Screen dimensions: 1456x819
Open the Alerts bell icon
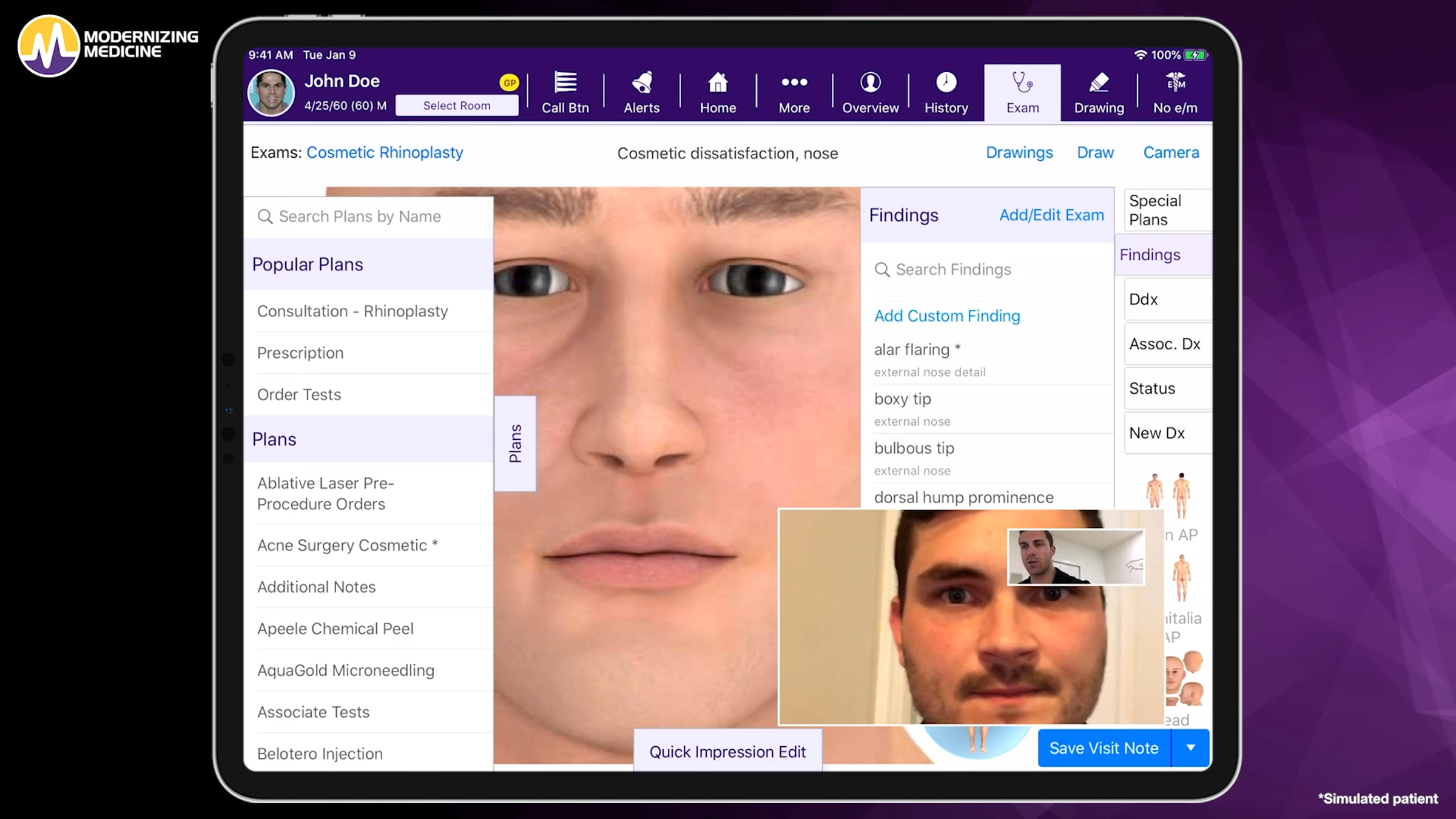point(642,83)
